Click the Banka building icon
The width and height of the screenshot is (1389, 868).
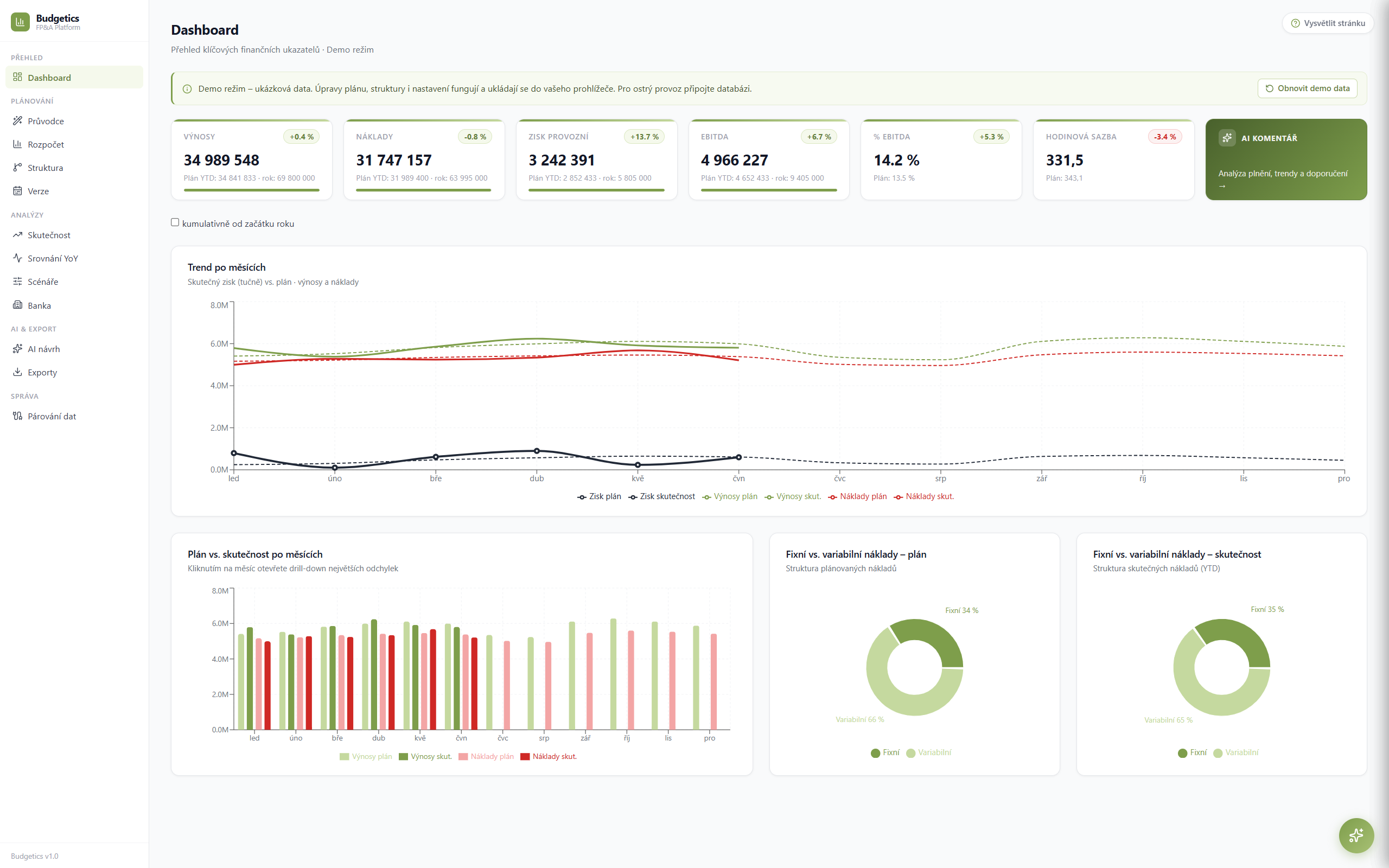point(18,305)
